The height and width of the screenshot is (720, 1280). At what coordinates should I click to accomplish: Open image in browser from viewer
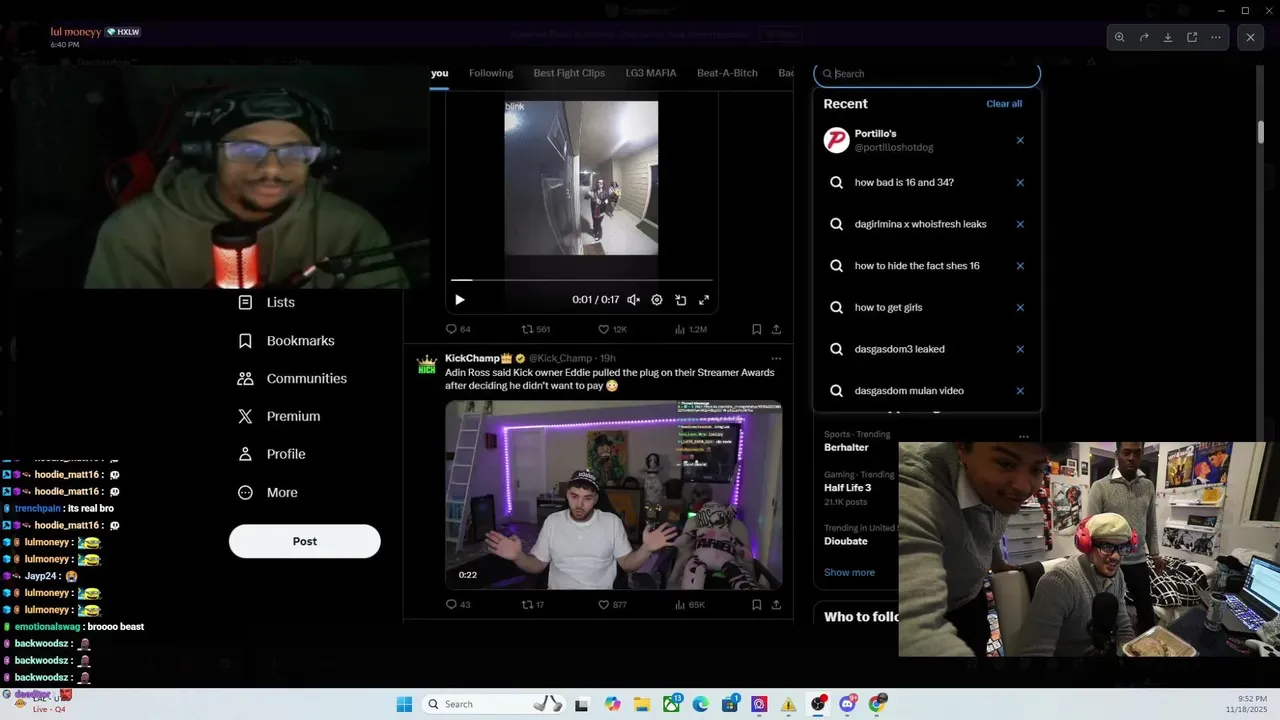click(1192, 37)
